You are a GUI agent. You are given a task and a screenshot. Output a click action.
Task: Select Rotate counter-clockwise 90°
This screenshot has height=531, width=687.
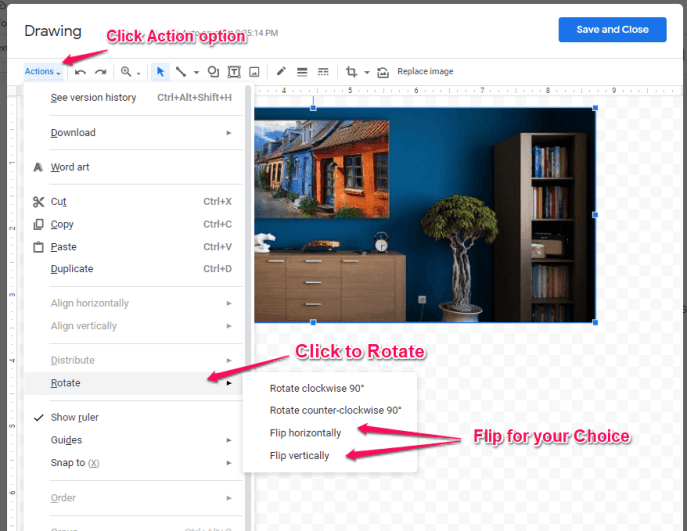pos(329,411)
